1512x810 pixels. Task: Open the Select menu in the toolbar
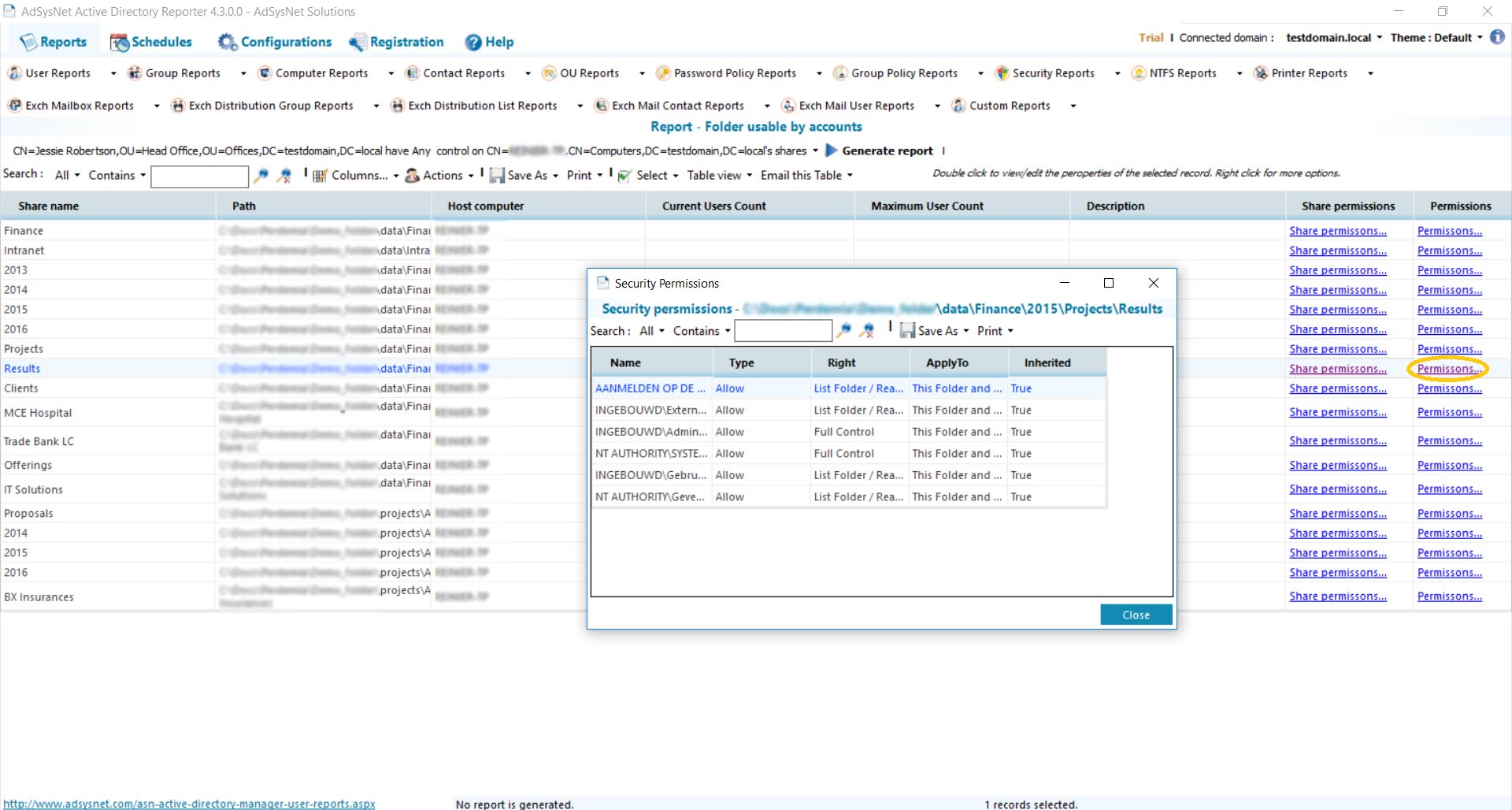point(648,175)
